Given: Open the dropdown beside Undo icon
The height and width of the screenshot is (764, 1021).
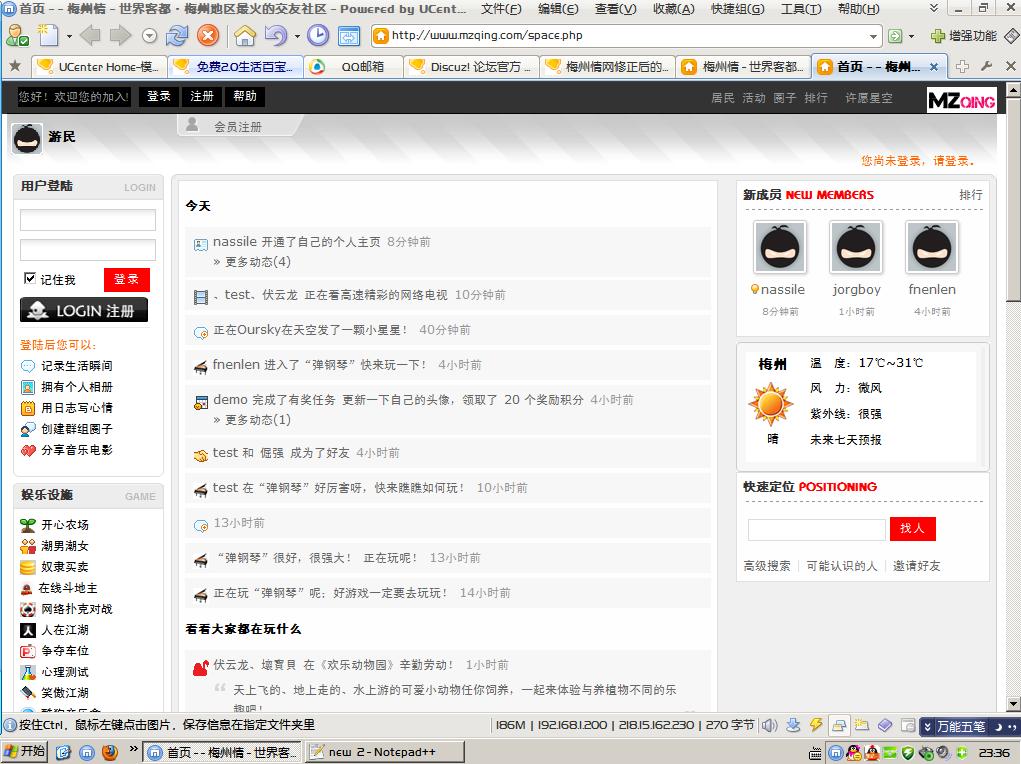Looking at the screenshot, I should 297,36.
